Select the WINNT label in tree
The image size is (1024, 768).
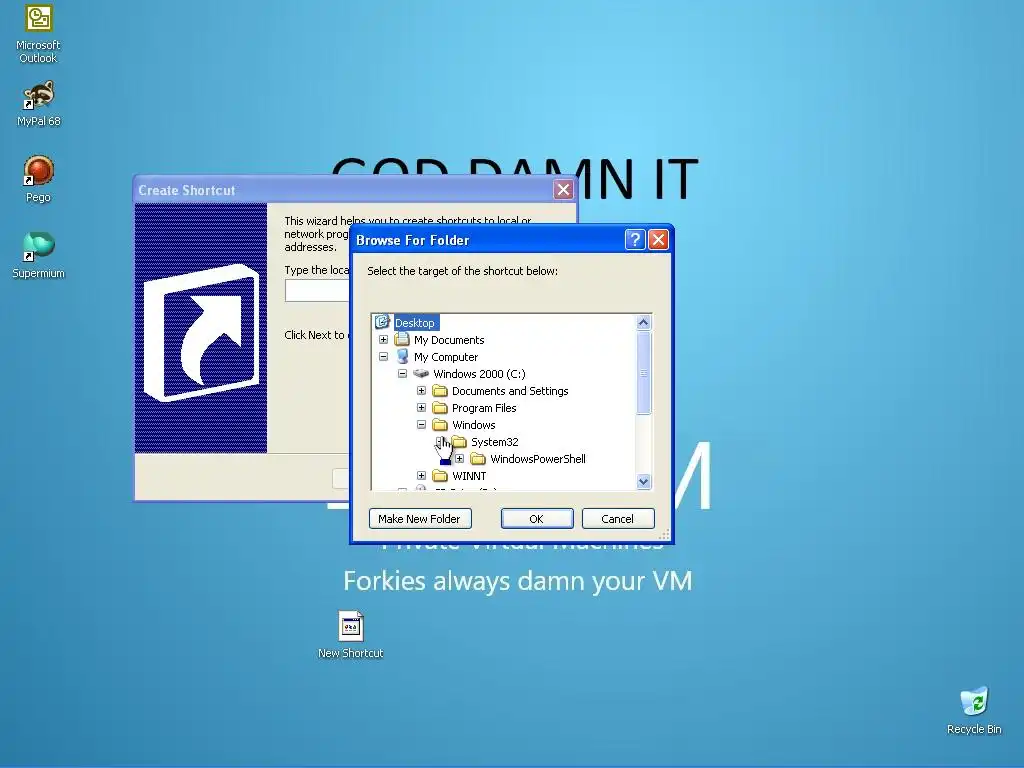469,475
